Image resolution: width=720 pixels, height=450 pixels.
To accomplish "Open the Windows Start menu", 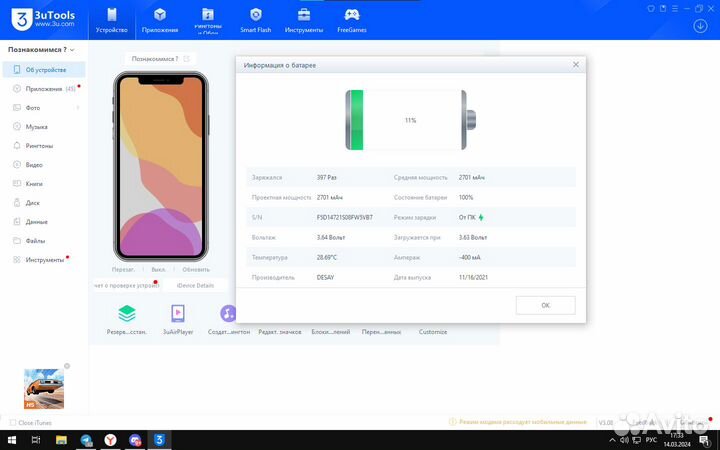I will tap(12, 440).
